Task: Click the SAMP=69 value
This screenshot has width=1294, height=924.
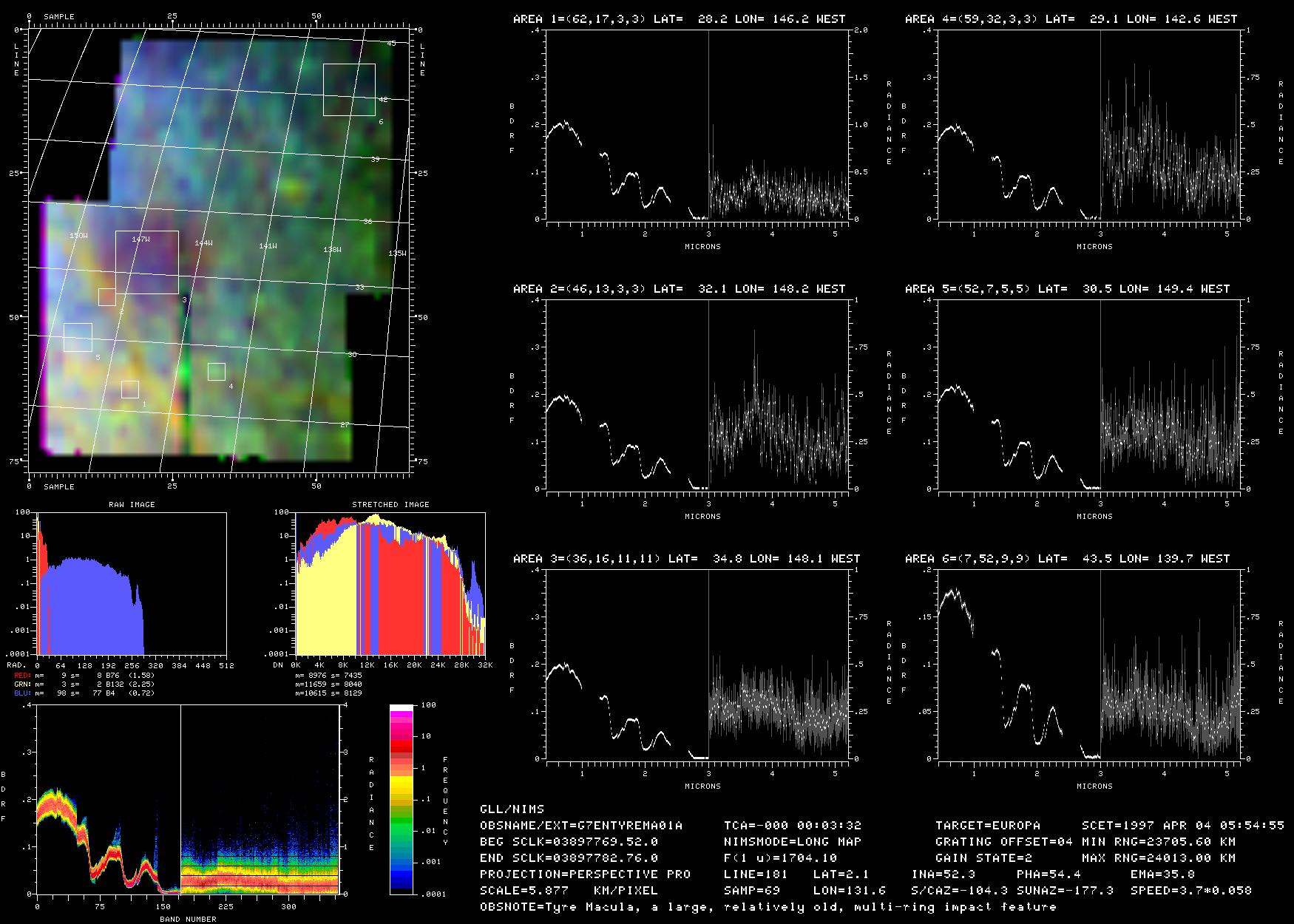Action: (752, 891)
